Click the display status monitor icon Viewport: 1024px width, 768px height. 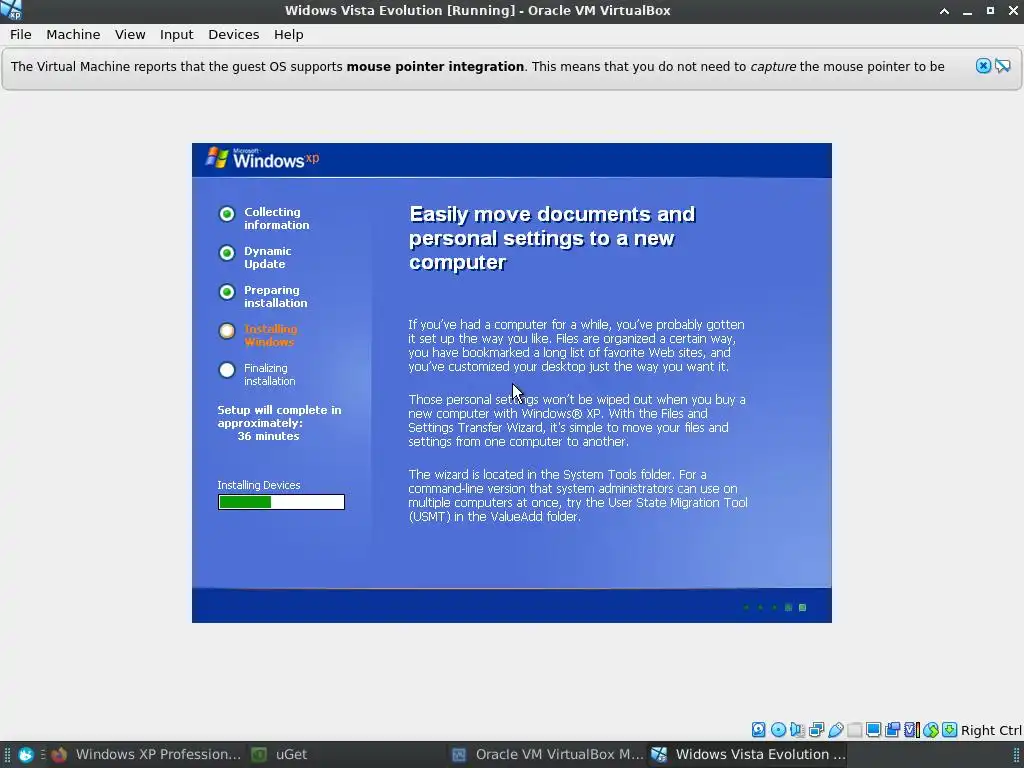click(874, 729)
